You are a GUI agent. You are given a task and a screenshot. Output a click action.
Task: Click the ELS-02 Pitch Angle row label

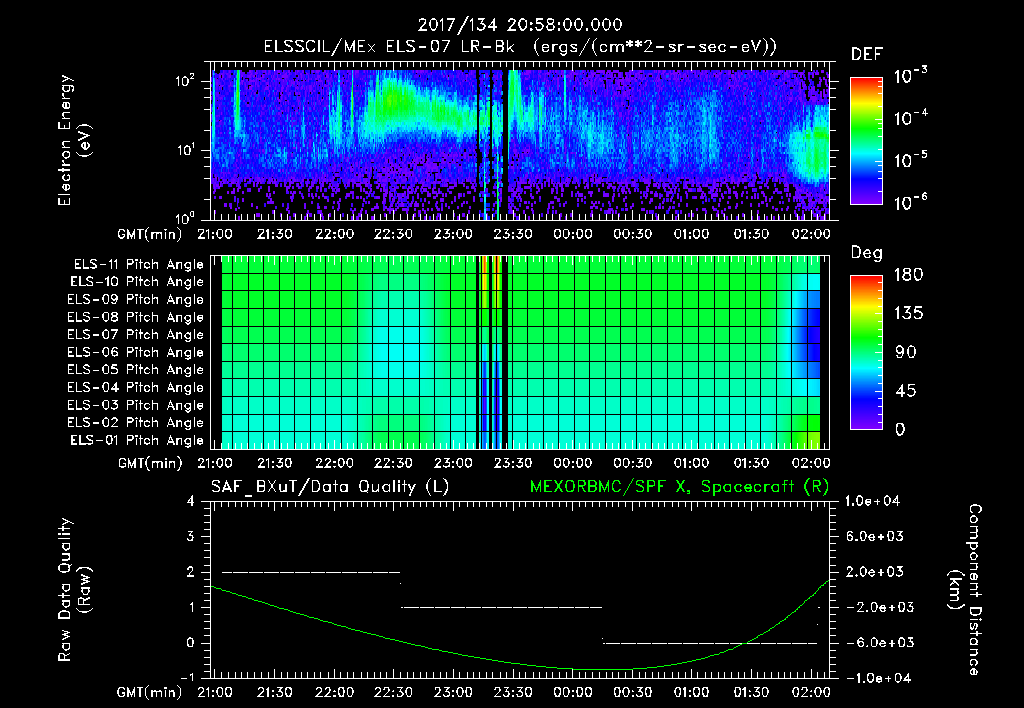tap(136, 423)
